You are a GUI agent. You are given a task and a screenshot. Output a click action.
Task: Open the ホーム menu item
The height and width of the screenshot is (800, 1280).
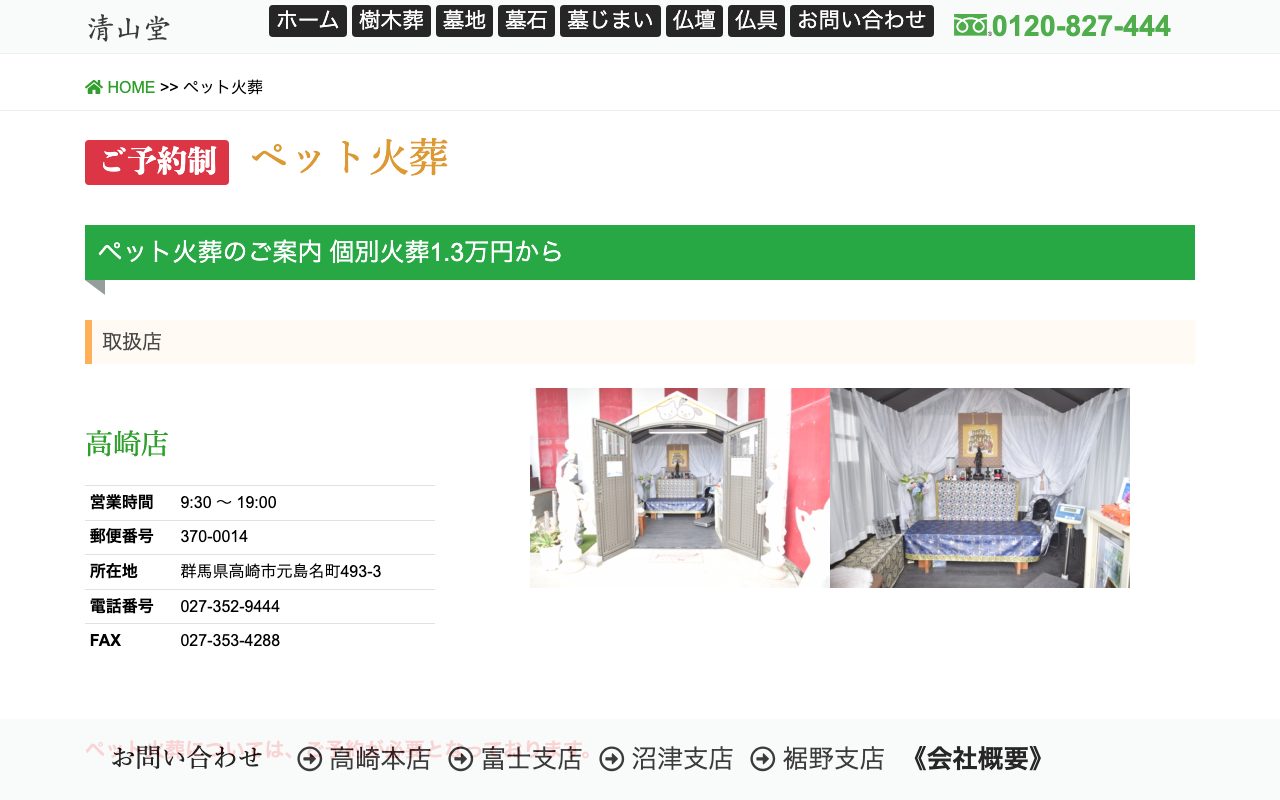click(308, 21)
